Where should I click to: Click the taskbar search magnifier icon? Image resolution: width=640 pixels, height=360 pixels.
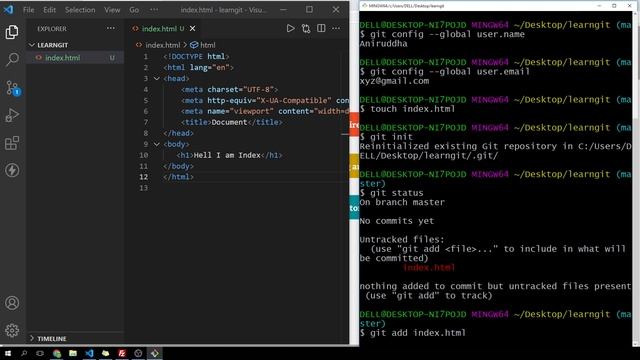click(x=24, y=353)
